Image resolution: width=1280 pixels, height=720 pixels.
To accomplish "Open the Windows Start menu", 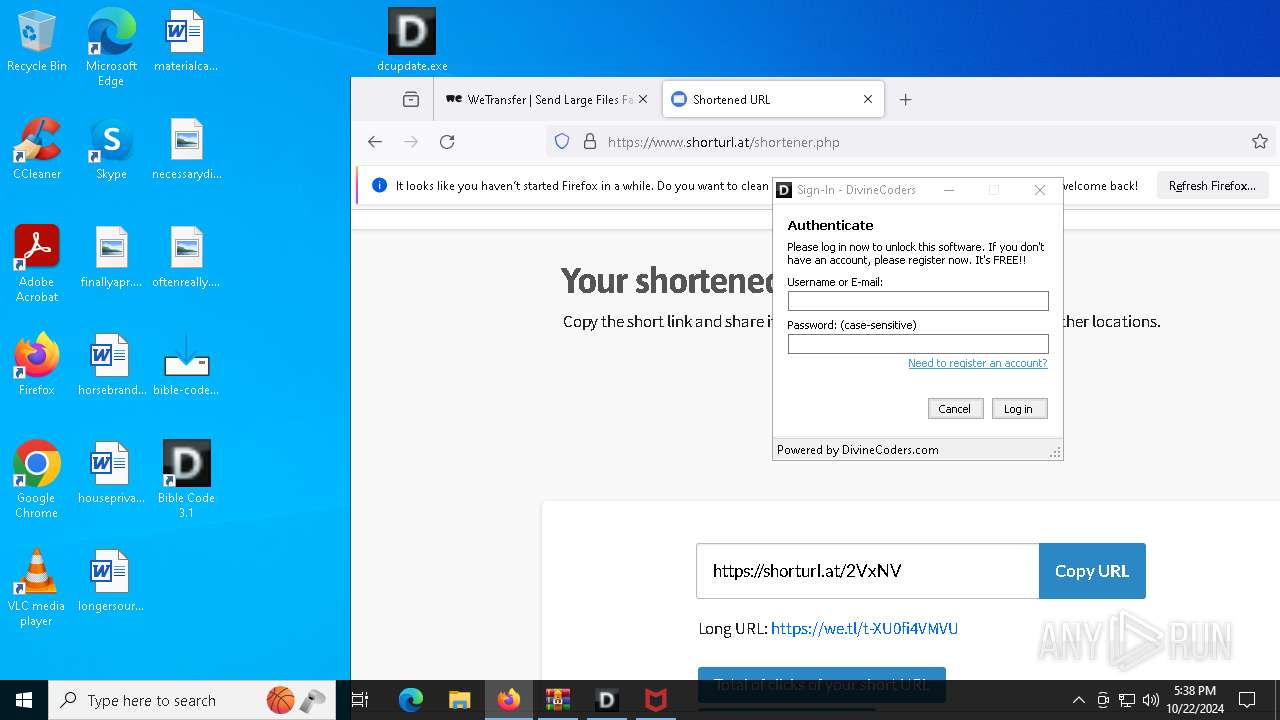I will point(24,700).
